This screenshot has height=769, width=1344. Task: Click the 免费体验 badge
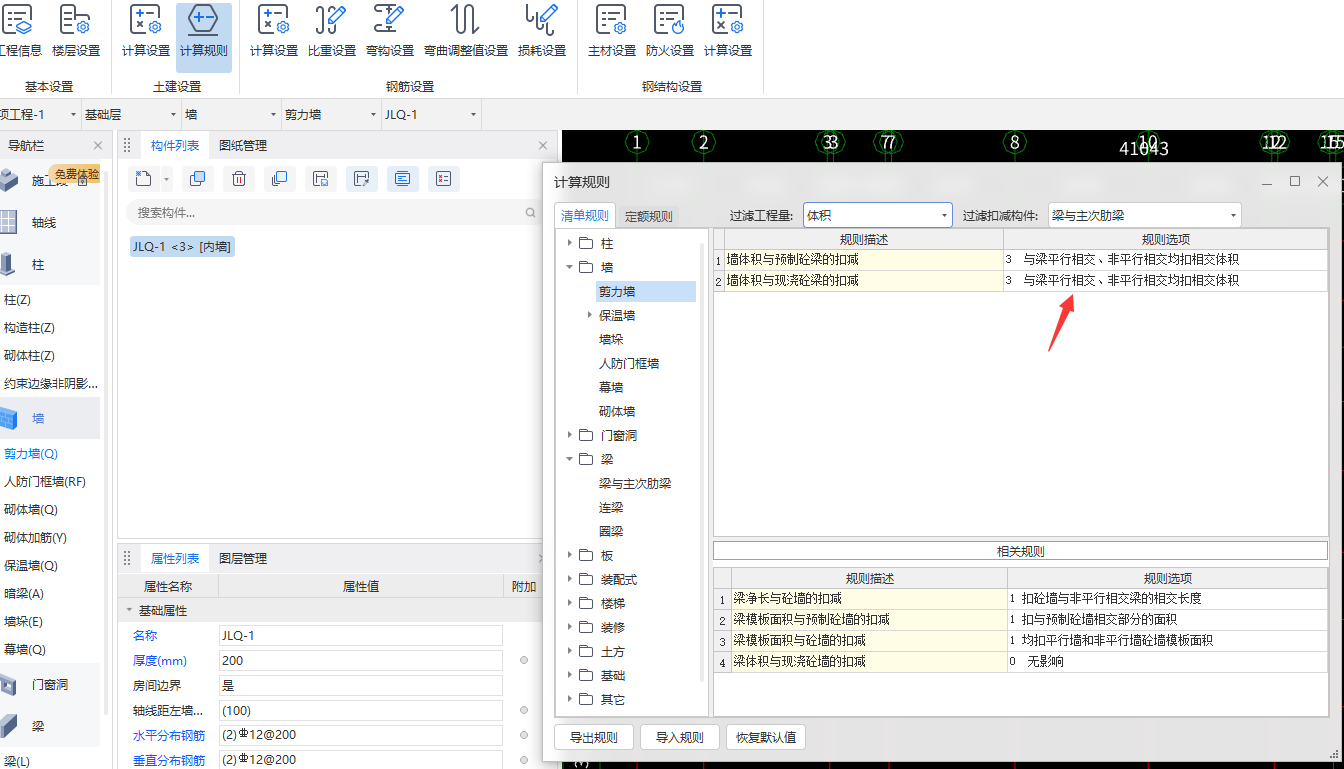[77, 174]
